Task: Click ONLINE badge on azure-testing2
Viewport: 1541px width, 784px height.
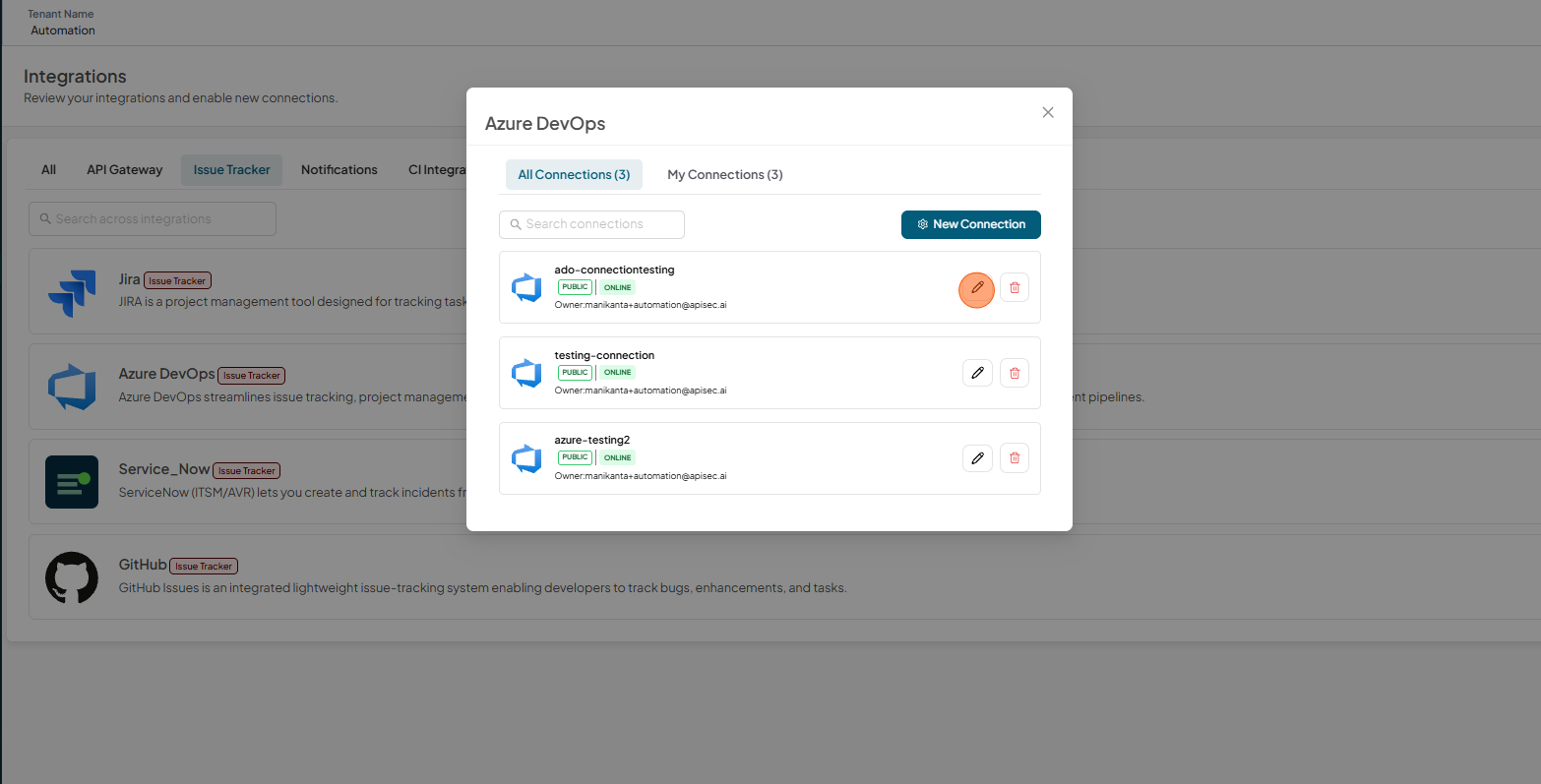Action: (618, 457)
